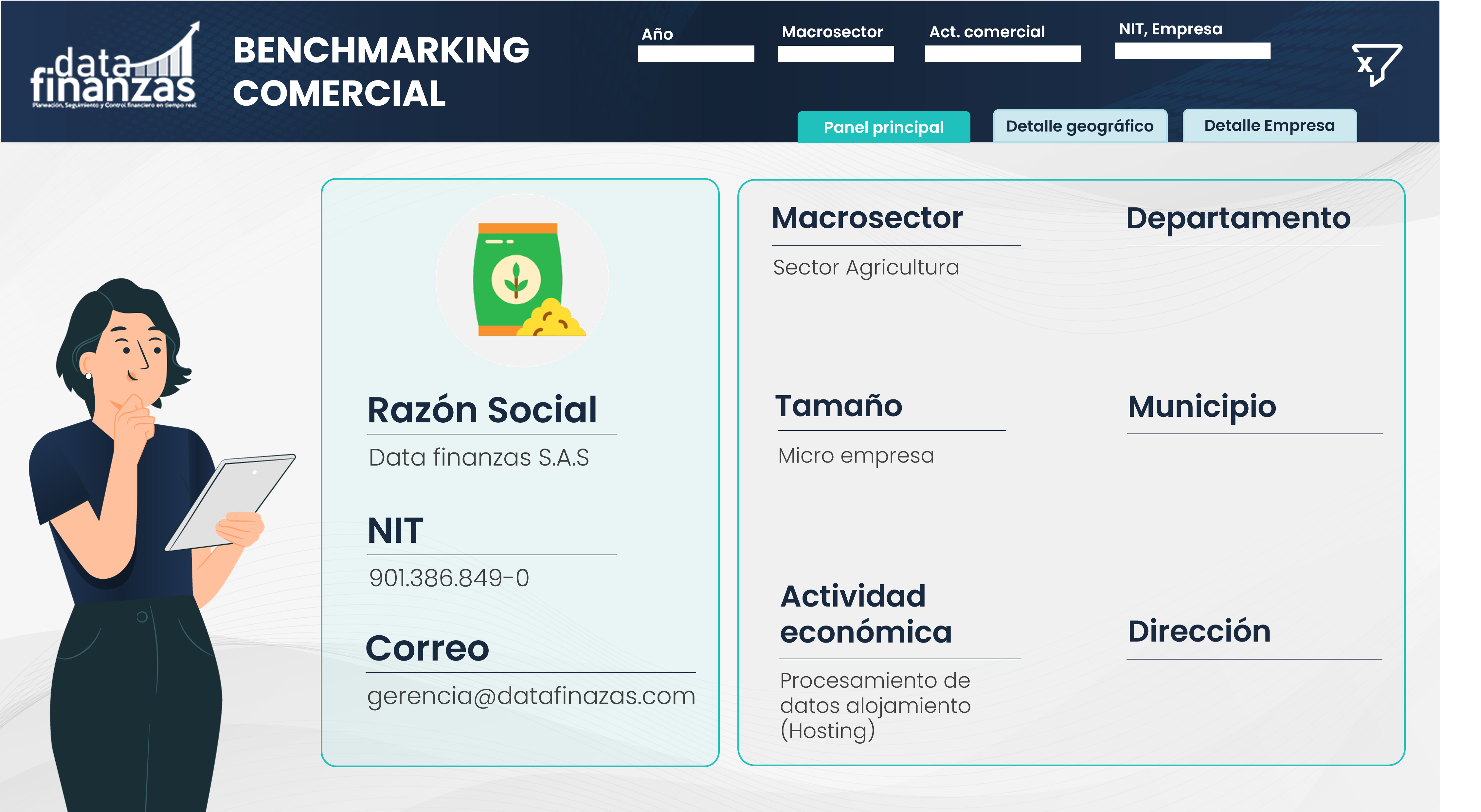Click the Departamento heading

click(1238, 218)
